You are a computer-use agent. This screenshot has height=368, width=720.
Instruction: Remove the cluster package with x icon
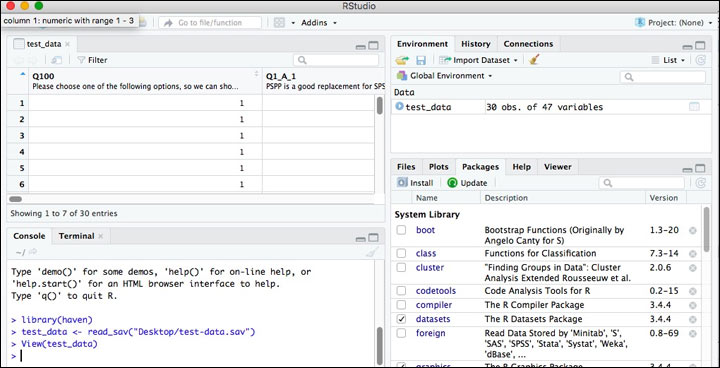click(x=693, y=268)
